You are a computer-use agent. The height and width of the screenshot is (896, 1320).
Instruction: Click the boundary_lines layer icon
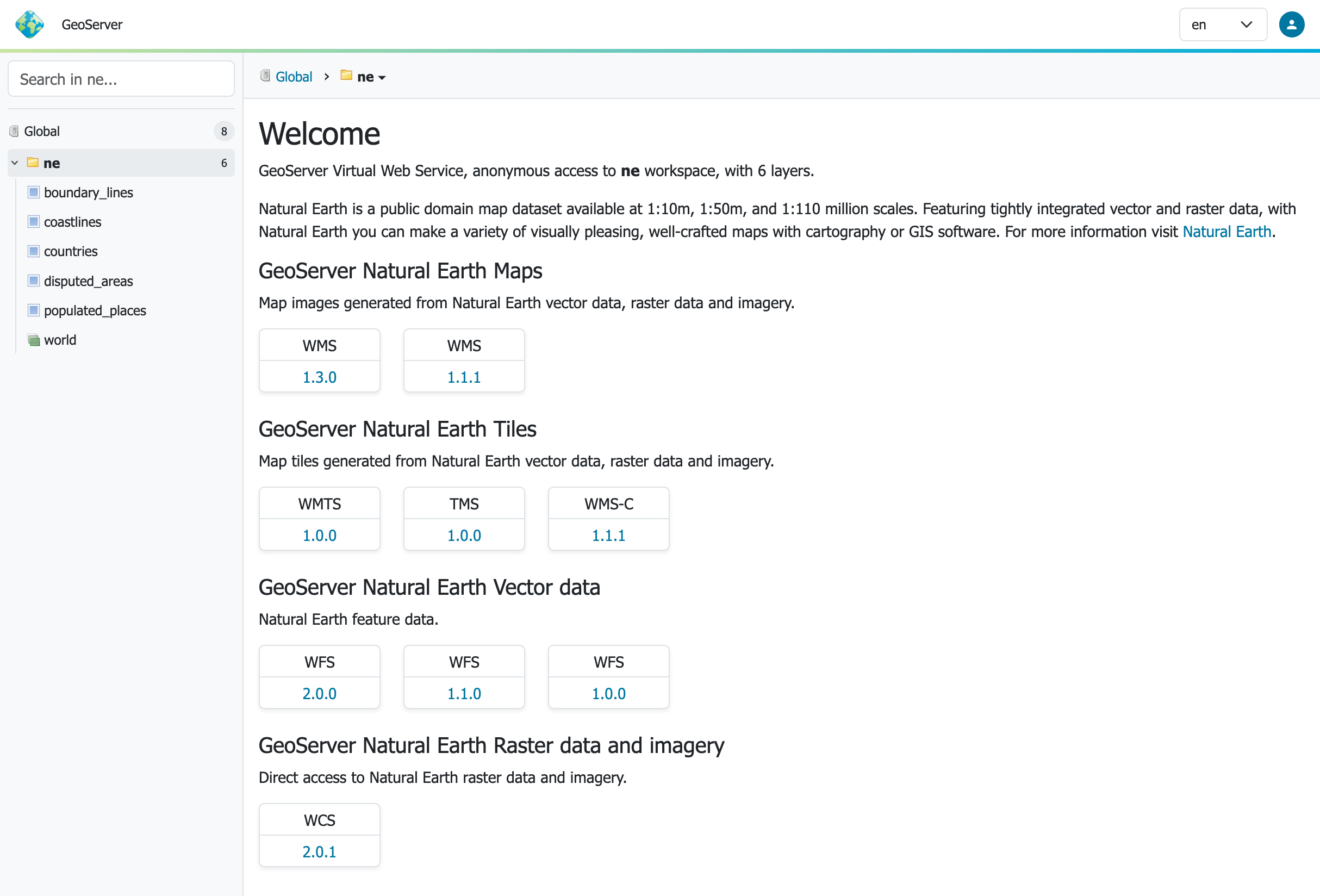pos(34,192)
